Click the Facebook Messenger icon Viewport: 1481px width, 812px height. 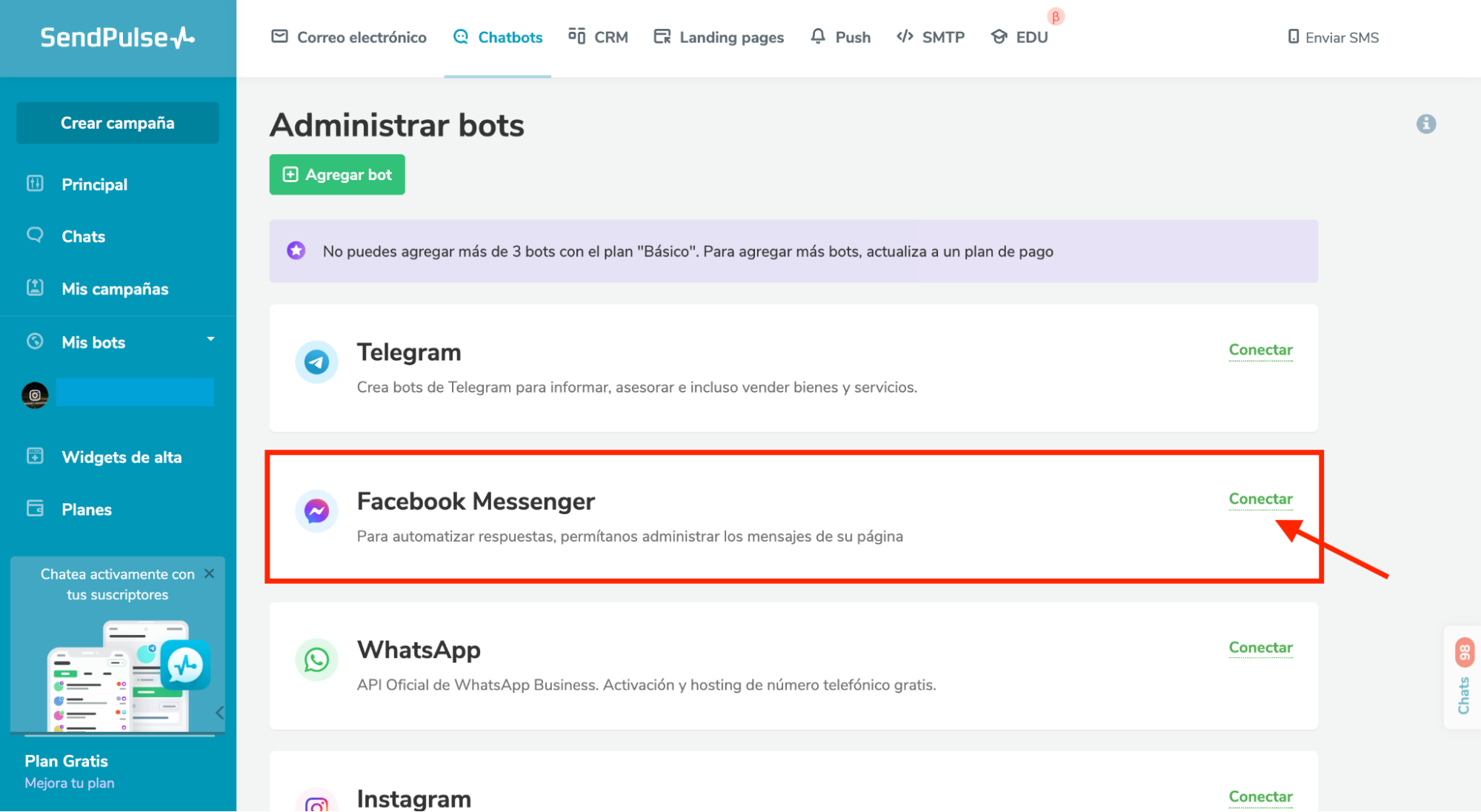316,511
